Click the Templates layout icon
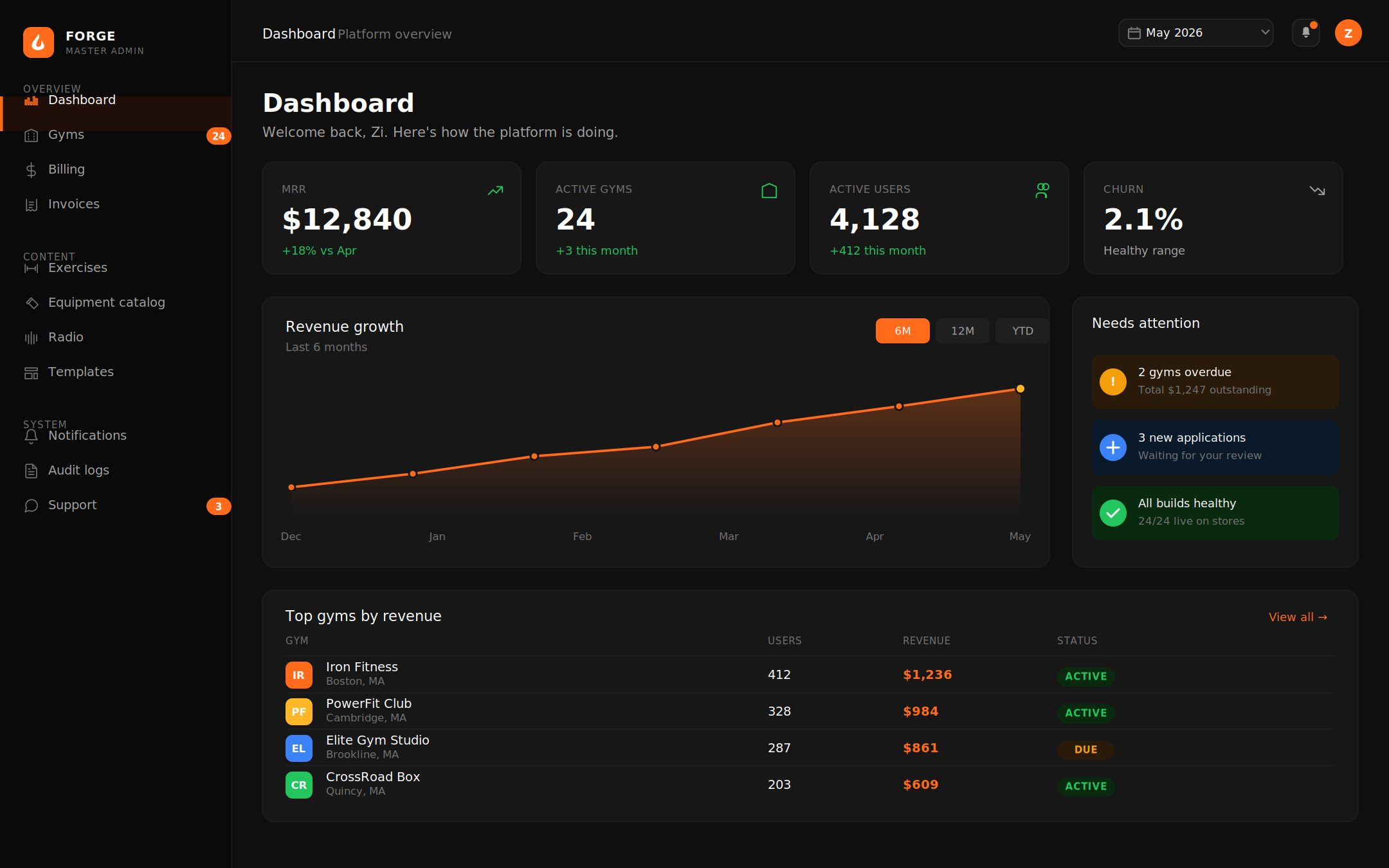 pyautogui.click(x=31, y=373)
